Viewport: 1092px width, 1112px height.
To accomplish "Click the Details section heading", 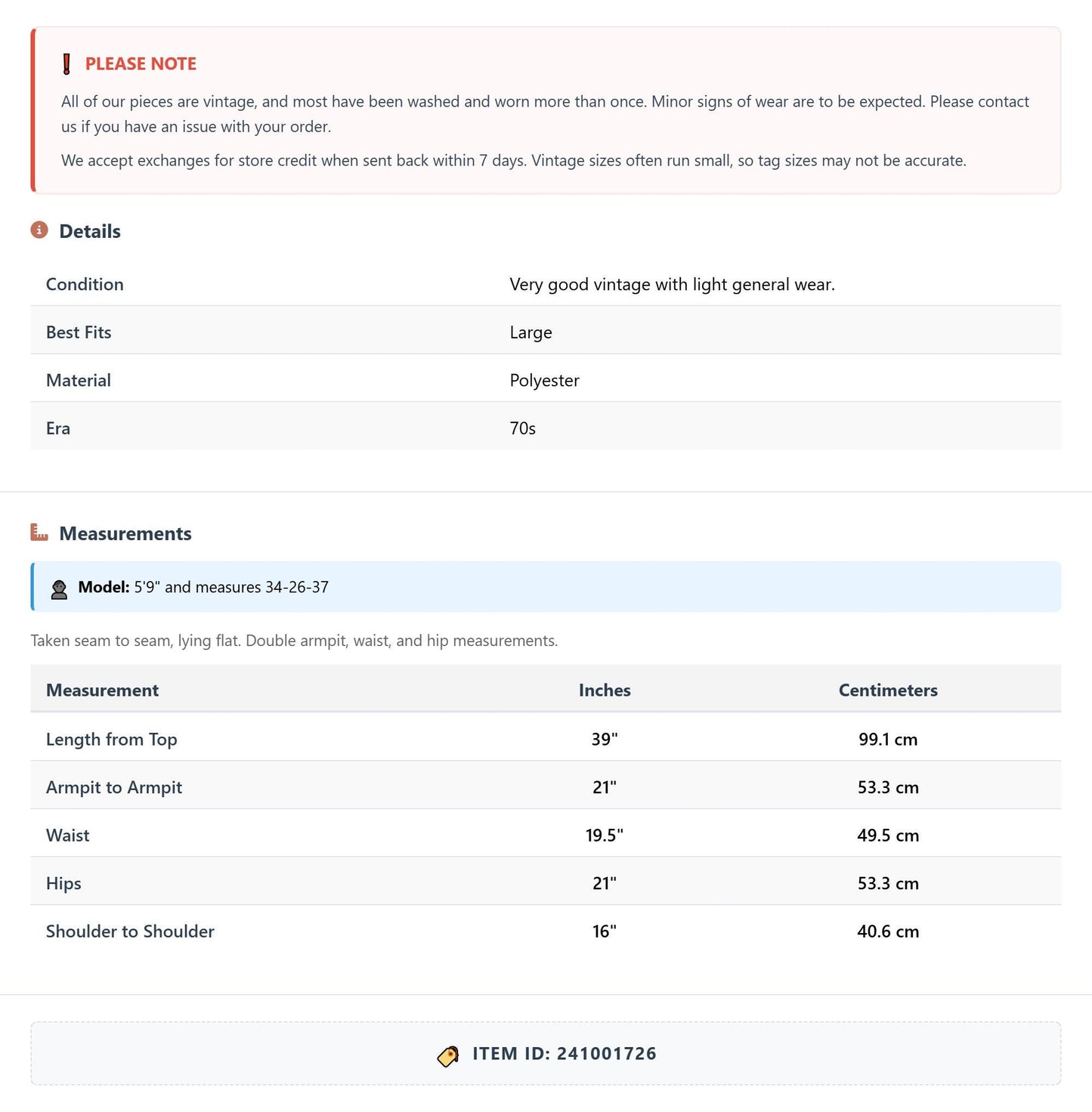I will pyautogui.click(x=90, y=231).
